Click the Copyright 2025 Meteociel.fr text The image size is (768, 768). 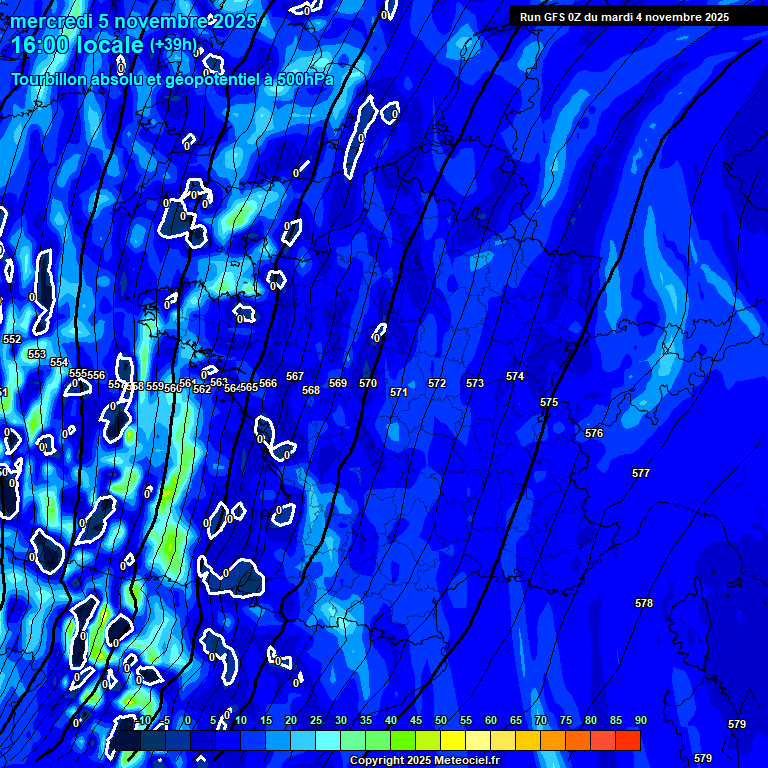click(424, 761)
